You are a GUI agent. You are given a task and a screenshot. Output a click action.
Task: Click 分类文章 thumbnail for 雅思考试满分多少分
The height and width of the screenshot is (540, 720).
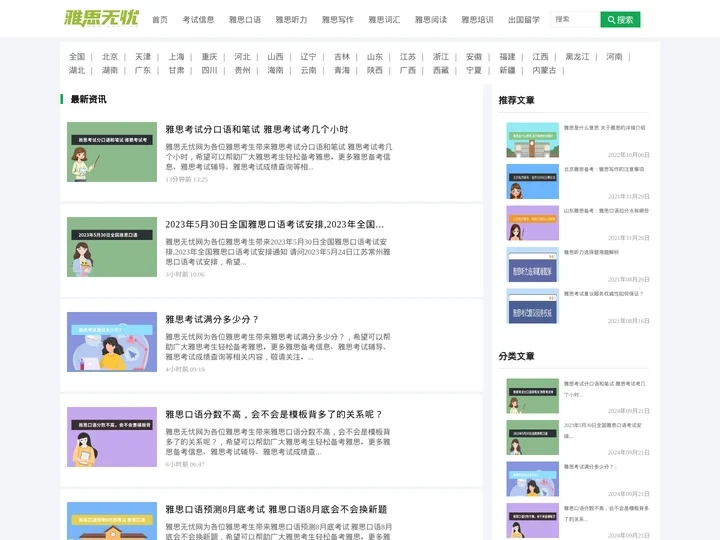[533, 479]
